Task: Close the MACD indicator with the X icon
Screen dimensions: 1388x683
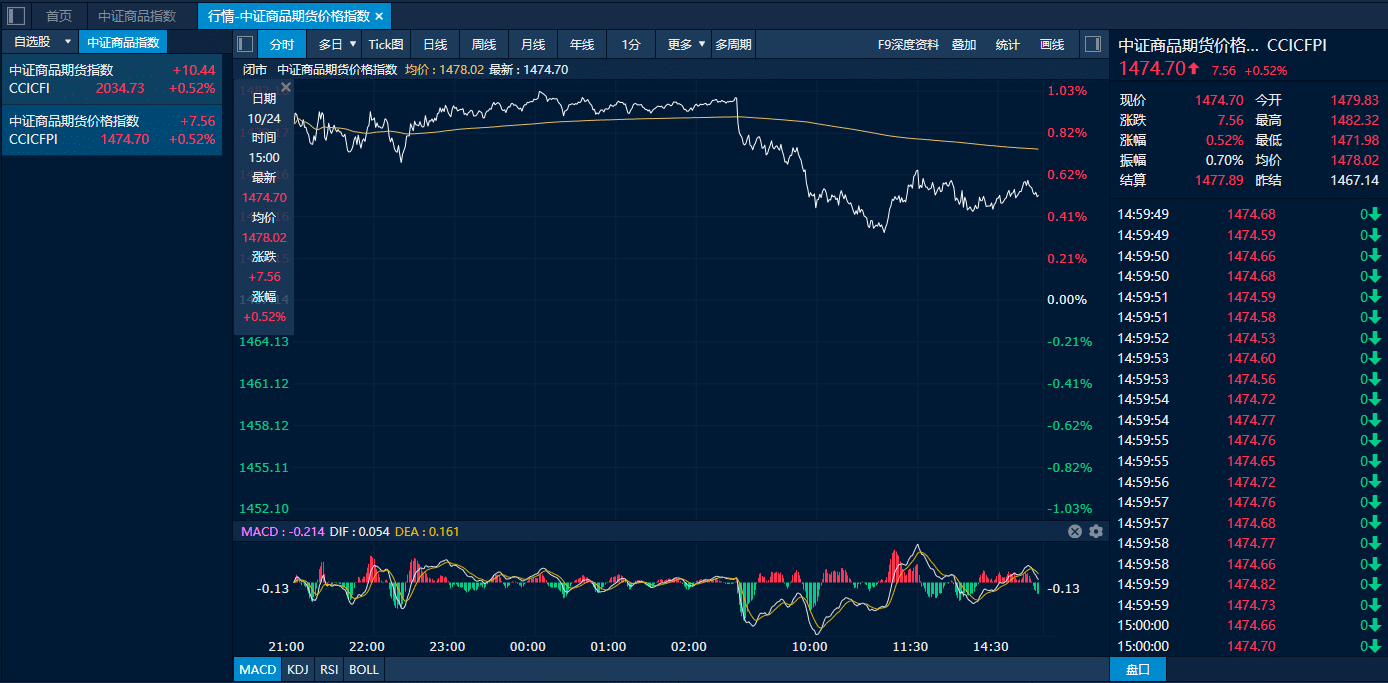Action: click(x=1075, y=531)
